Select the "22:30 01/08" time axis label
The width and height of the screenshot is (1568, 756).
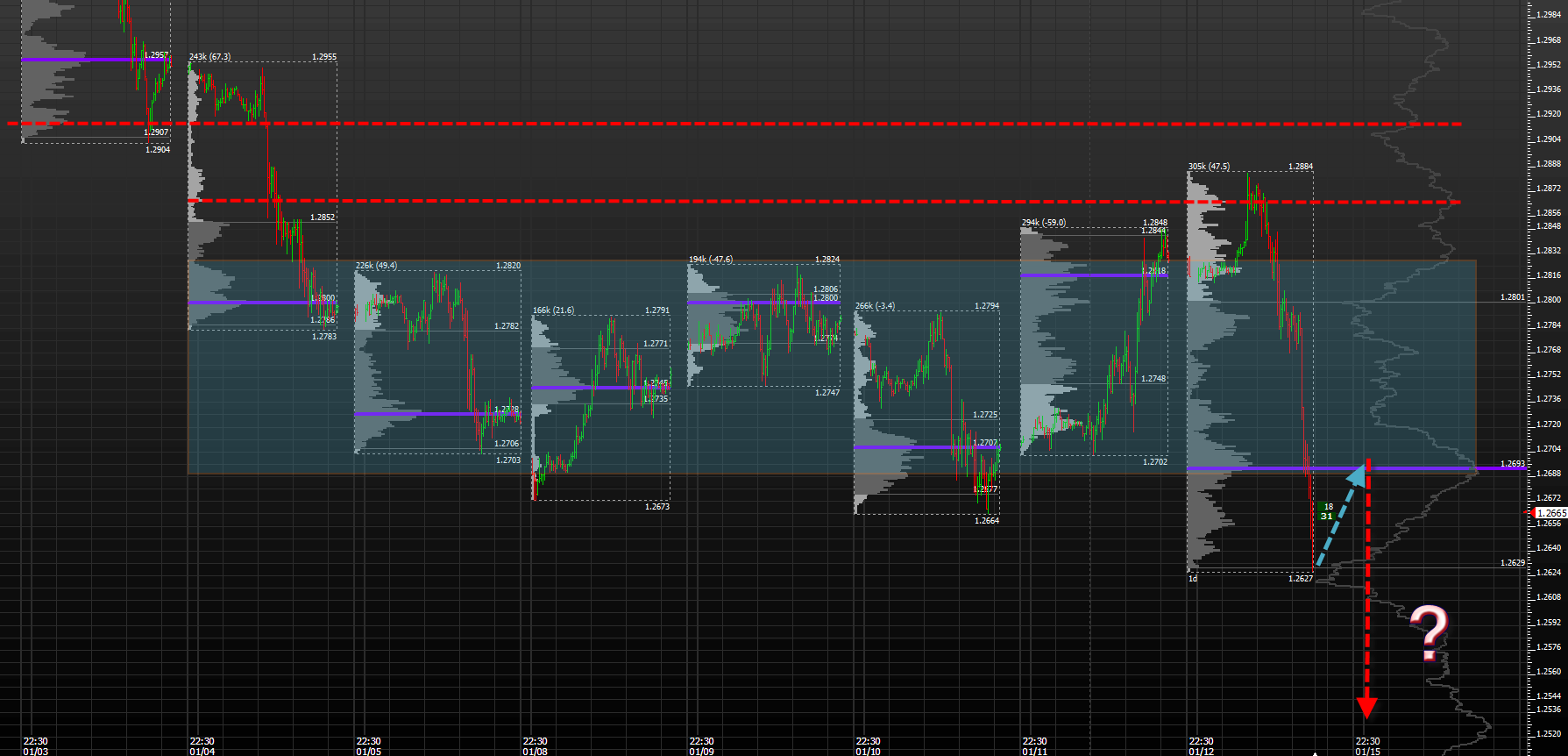pyautogui.click(x=536, y=746)
